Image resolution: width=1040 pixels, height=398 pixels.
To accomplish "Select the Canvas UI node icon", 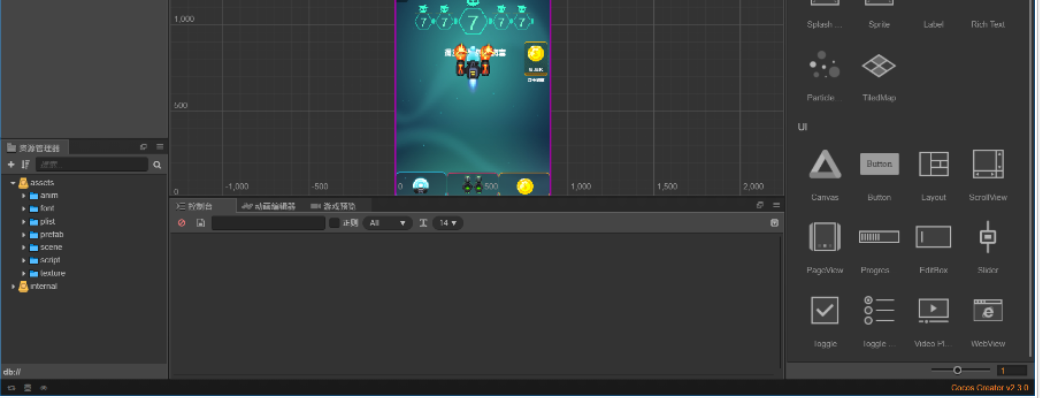I will pyautogui.click(x=825, y=164).
